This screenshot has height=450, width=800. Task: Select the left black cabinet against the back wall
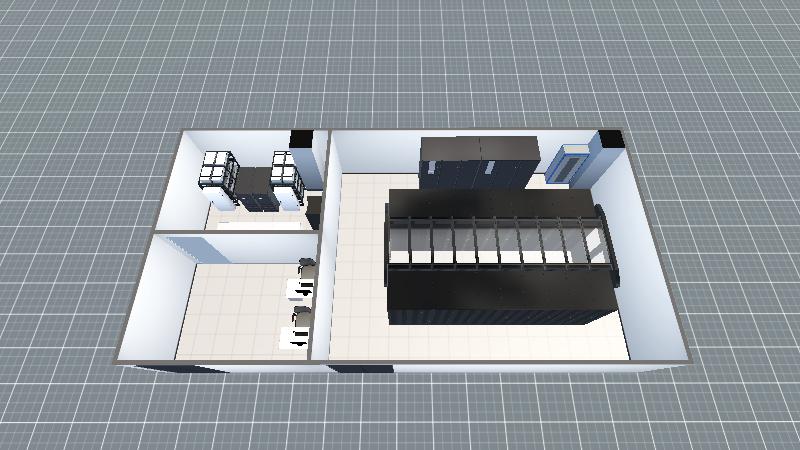coord(450,163)
